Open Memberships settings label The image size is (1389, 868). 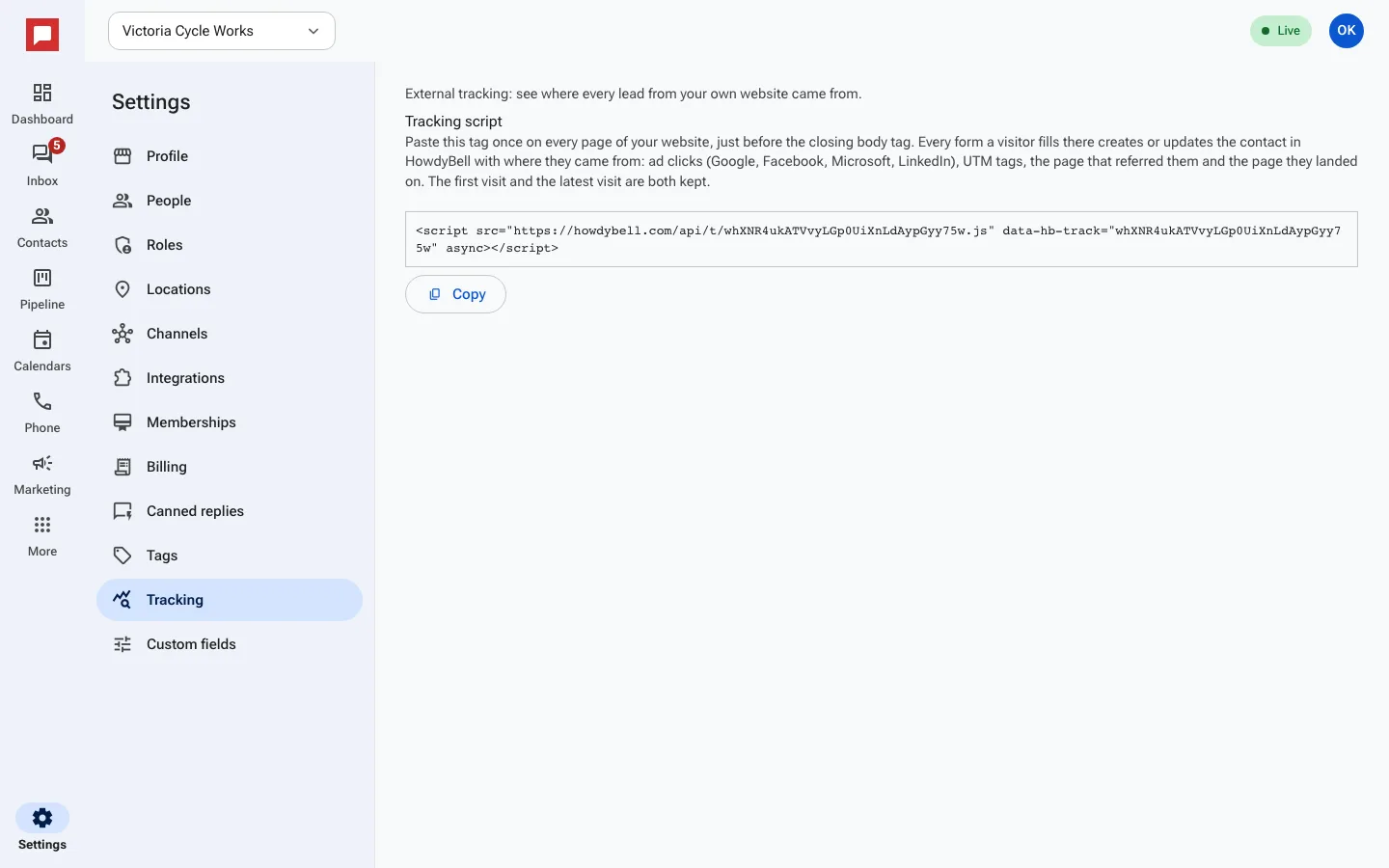(191, 422)
